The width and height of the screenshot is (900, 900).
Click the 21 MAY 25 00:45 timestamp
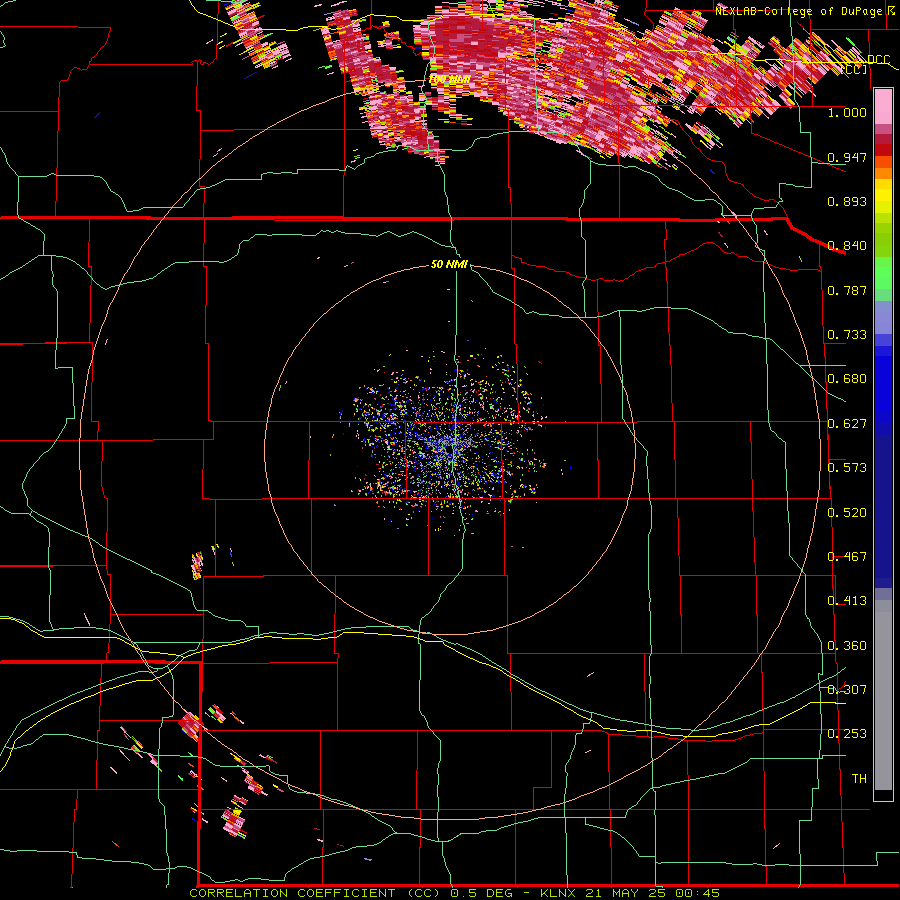(x=653, y=893)
